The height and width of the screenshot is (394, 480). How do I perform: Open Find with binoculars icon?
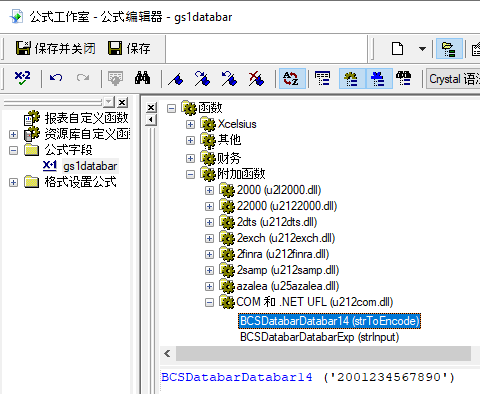click(142, 78)
